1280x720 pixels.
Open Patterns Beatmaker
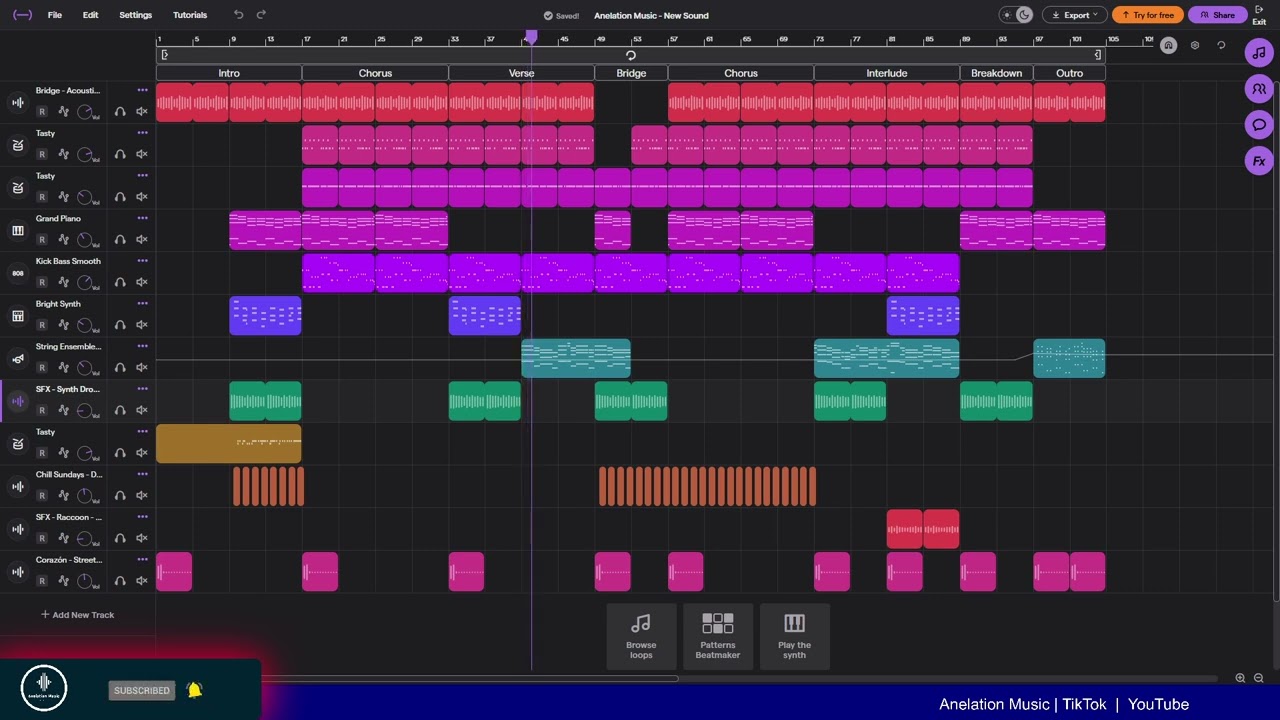[717, 636]
